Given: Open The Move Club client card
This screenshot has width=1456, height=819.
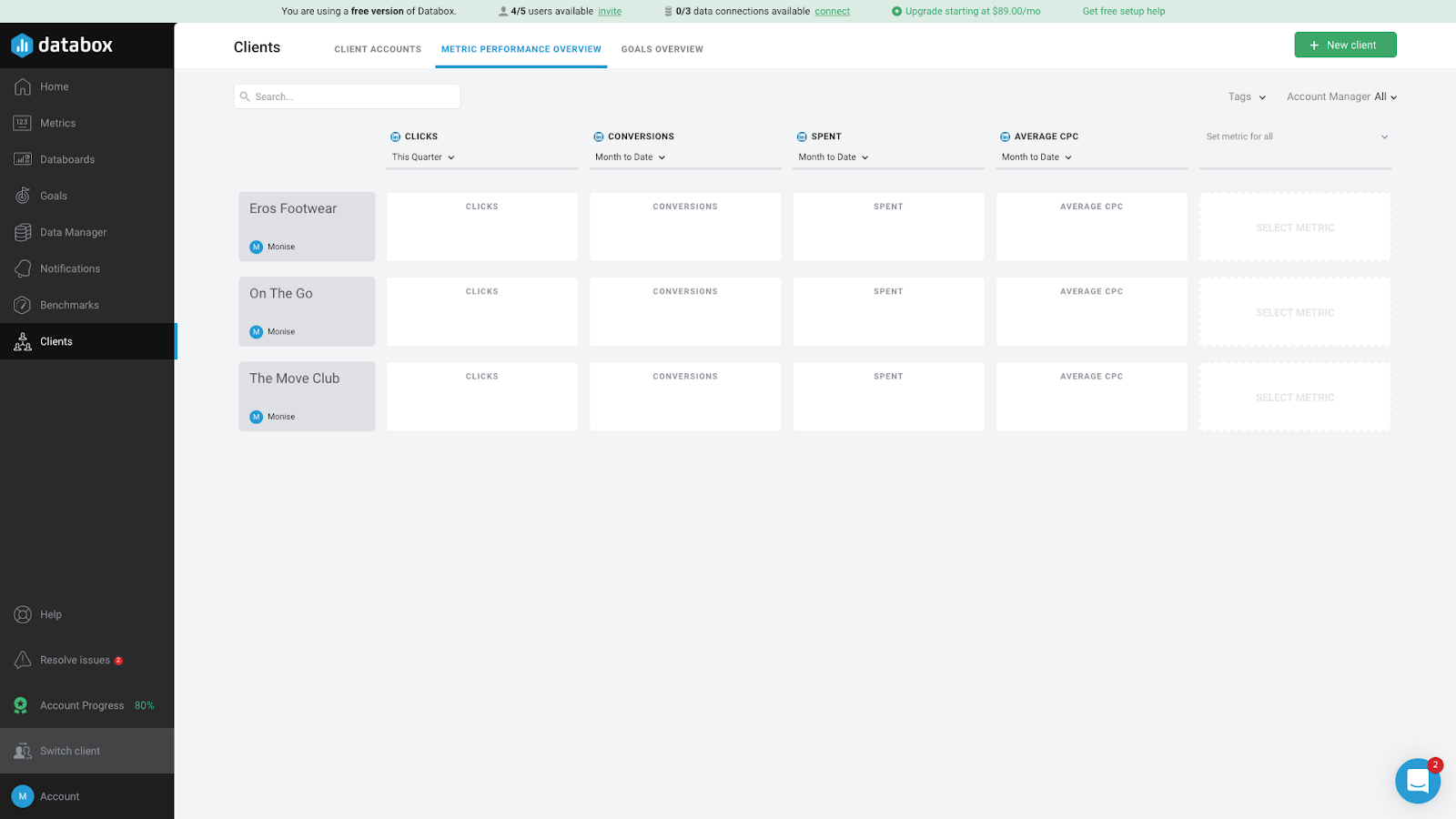Looking at the screenshot, I should [307, 397].
